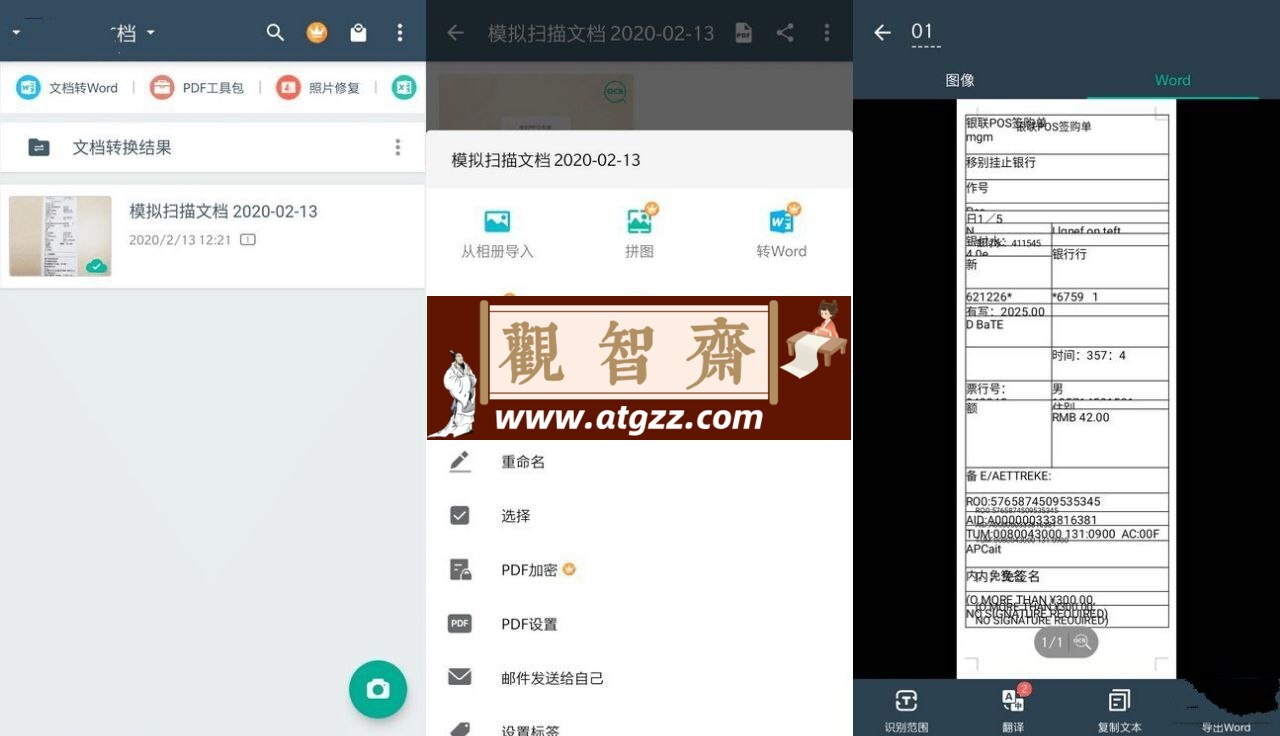Open 文档转换结果 folder
The height and width of the screenshot is (736, 1280).
(212, 147)
